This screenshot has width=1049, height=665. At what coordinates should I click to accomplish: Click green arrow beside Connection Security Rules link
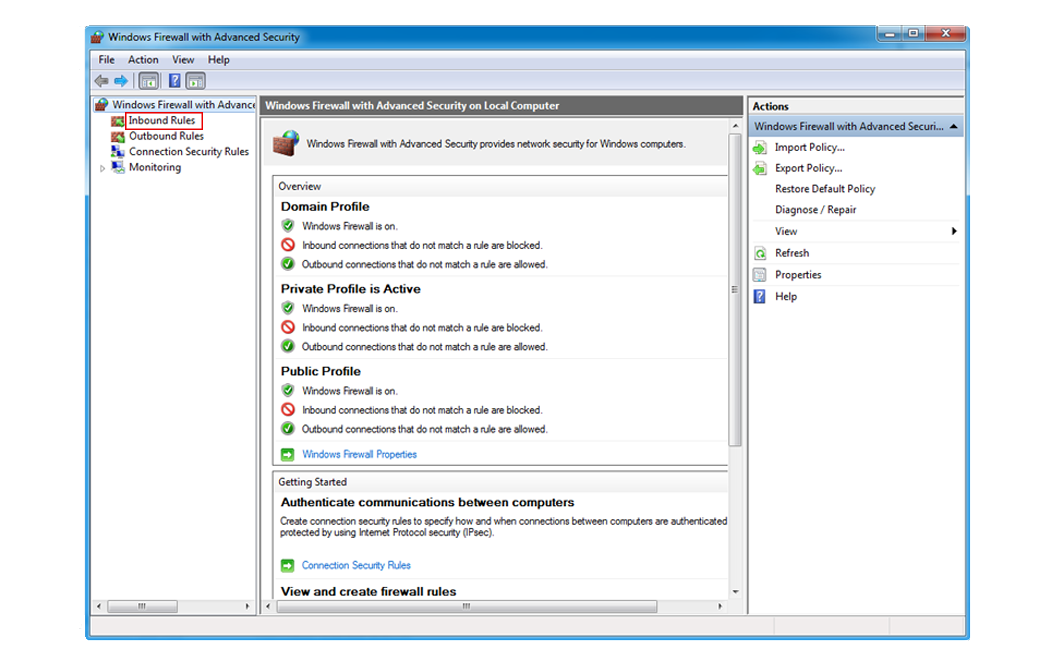coord(288,565)
